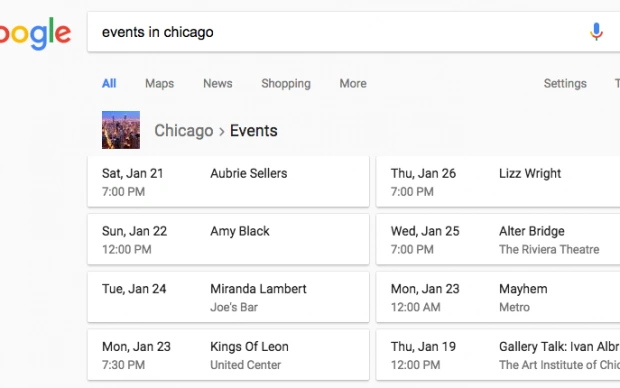The height and width of the screenshot is (388, 620).
Task: Open the Kings Of Leon United Center event
Action: 229,355
